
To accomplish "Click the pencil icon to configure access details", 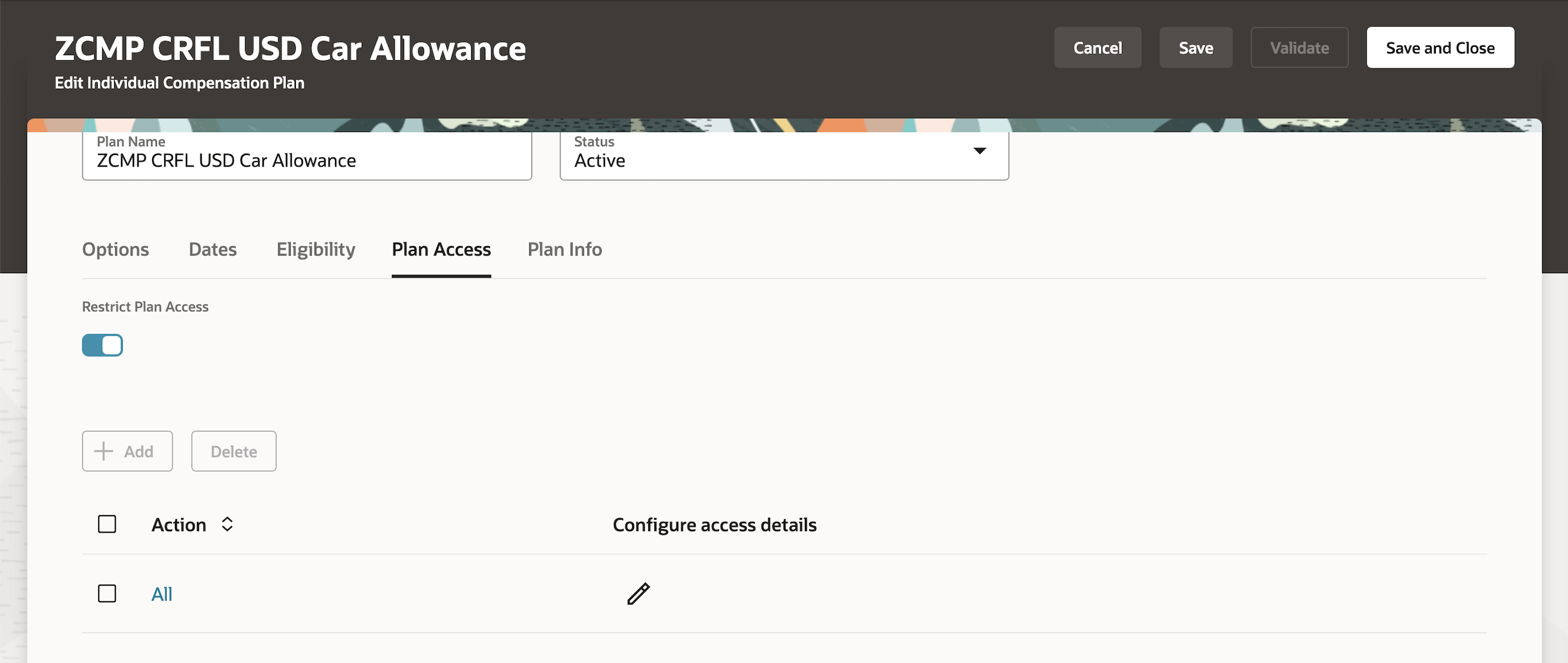I will [638, 593].
